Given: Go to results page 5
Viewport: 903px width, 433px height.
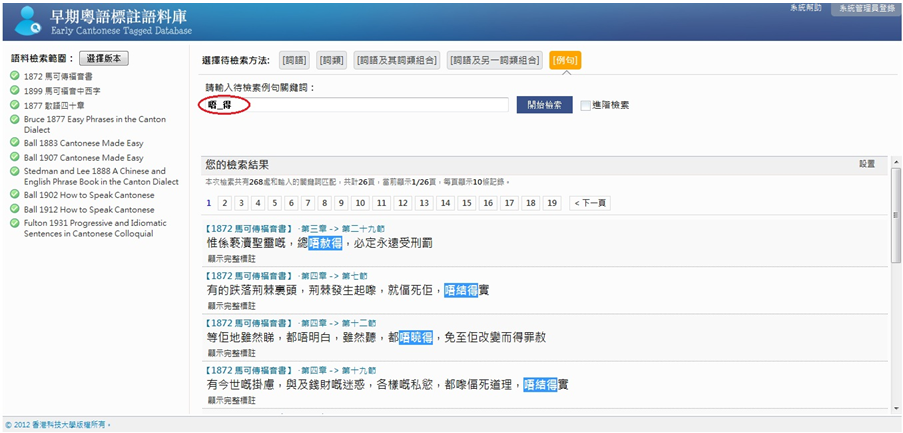Looking at the screenshot, I should 291,203.
